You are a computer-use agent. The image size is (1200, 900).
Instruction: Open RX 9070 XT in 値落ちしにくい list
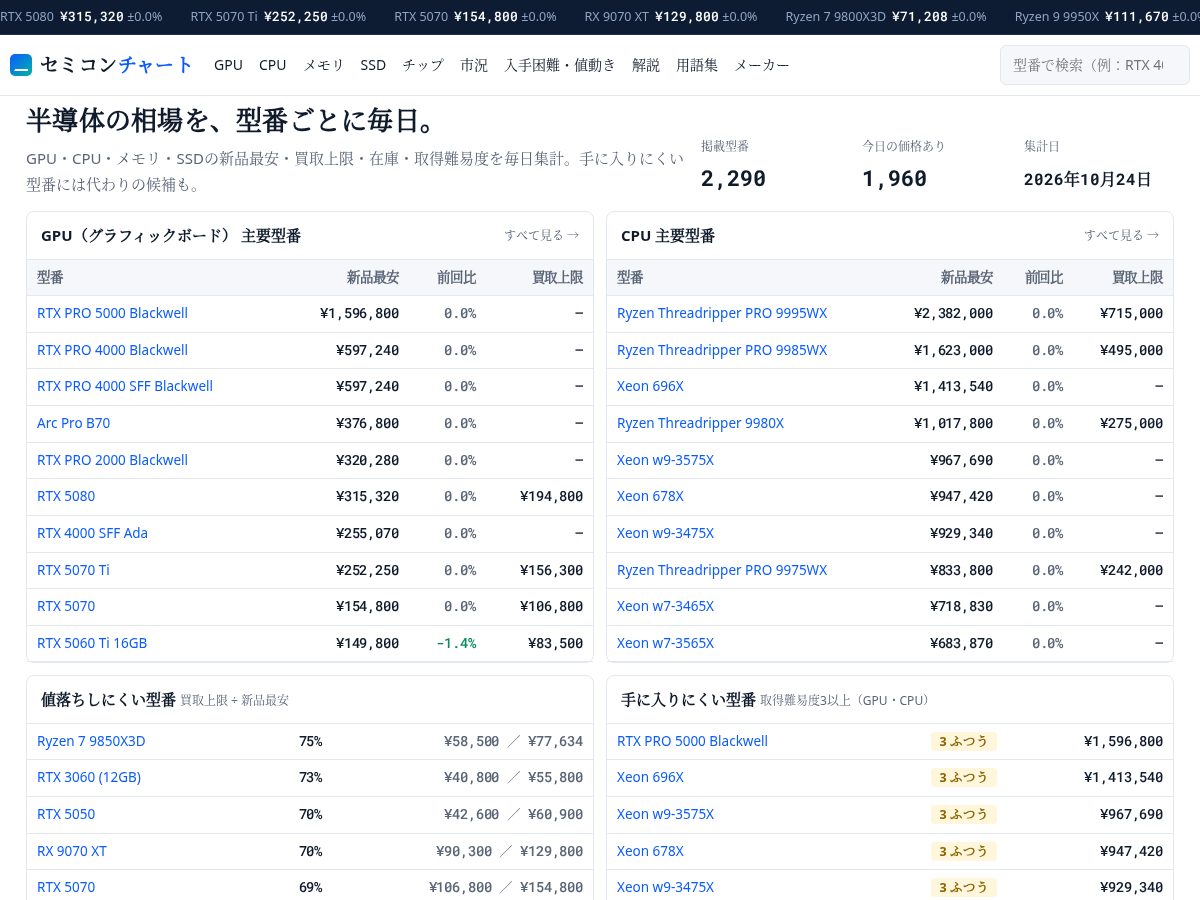pyautogui.click(x=72, y=851)
